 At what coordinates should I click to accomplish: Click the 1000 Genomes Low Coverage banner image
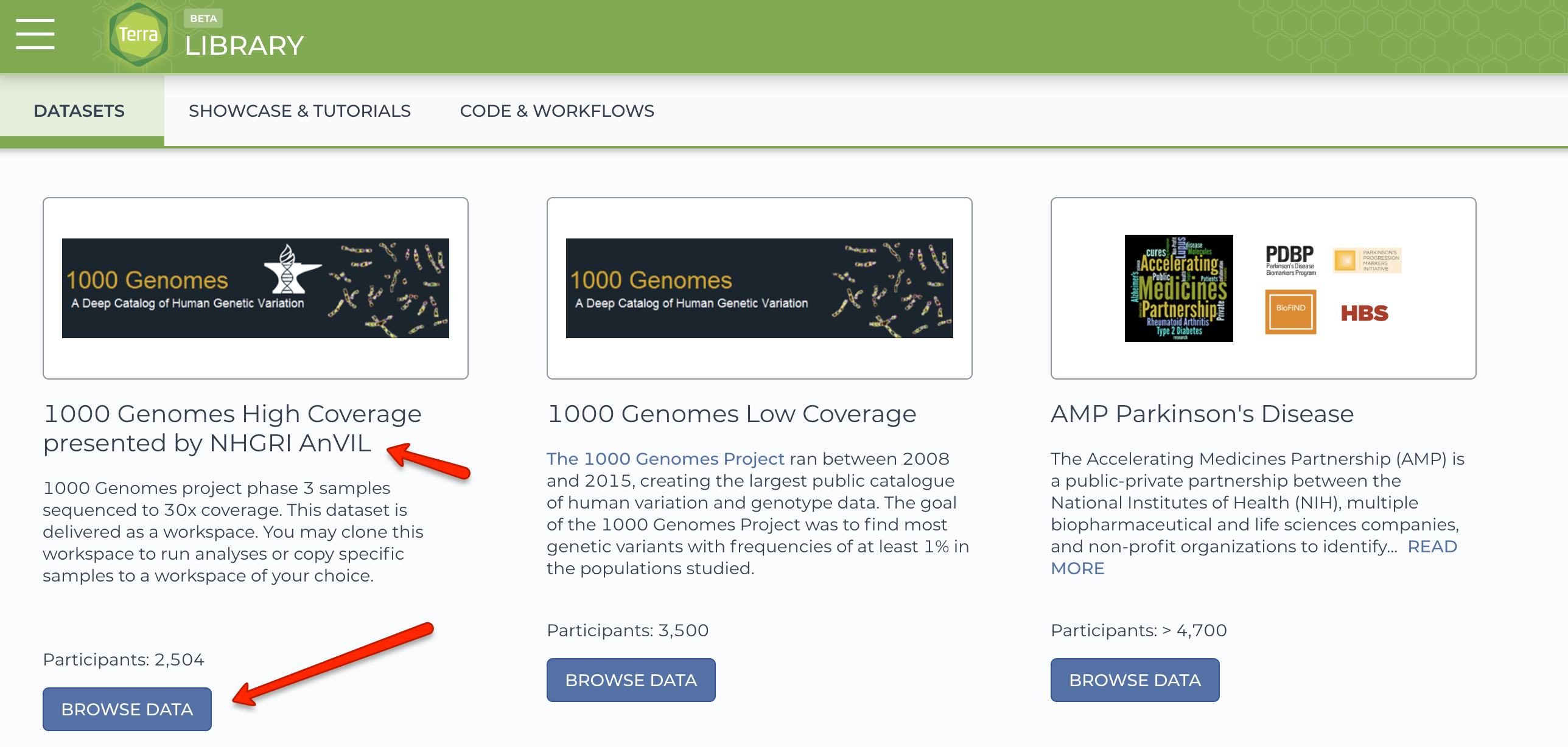(760, 288)
